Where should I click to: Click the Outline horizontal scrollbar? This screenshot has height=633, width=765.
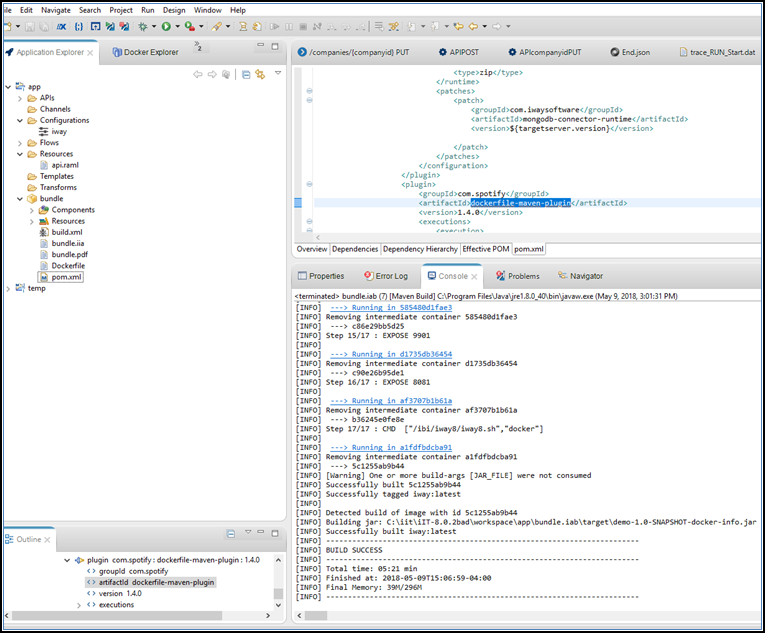click(x=138, y=616)
